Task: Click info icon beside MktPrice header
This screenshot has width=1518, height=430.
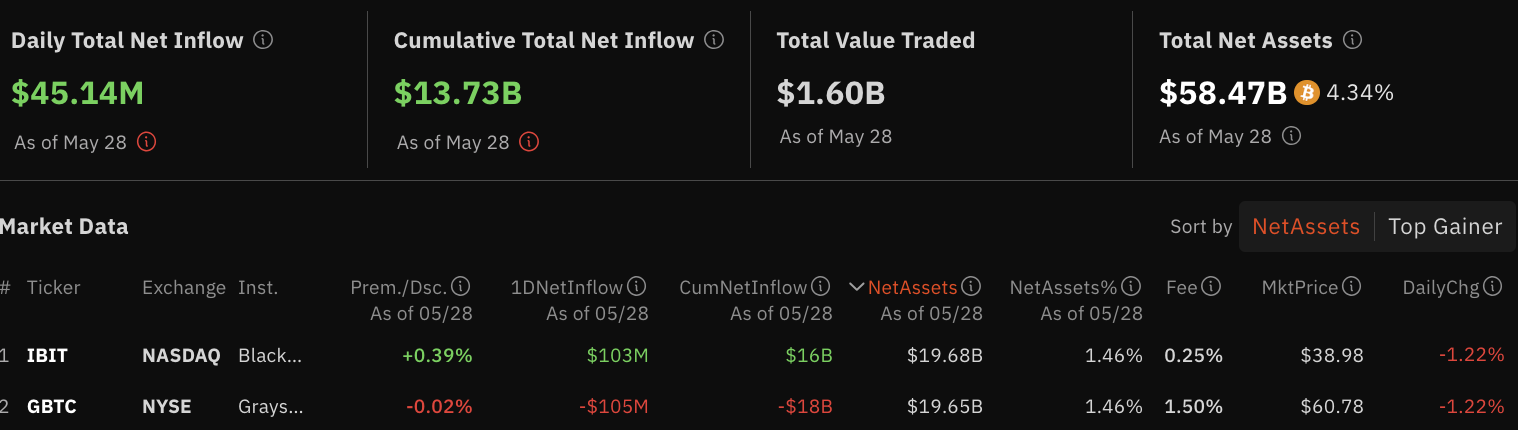Action: coord(1351,287)
